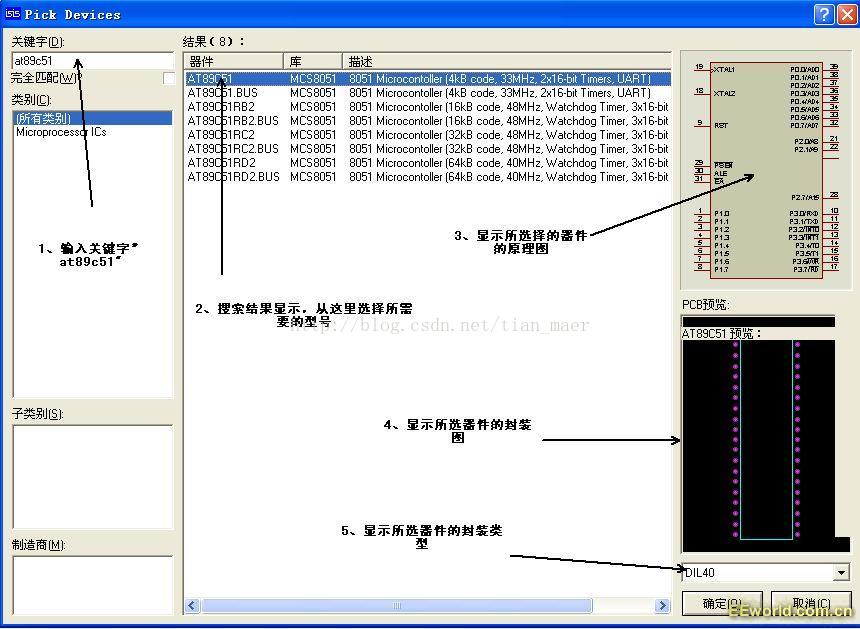Close the Pick Devices dialog
The image size is (860, 629).
click(846, 14)
